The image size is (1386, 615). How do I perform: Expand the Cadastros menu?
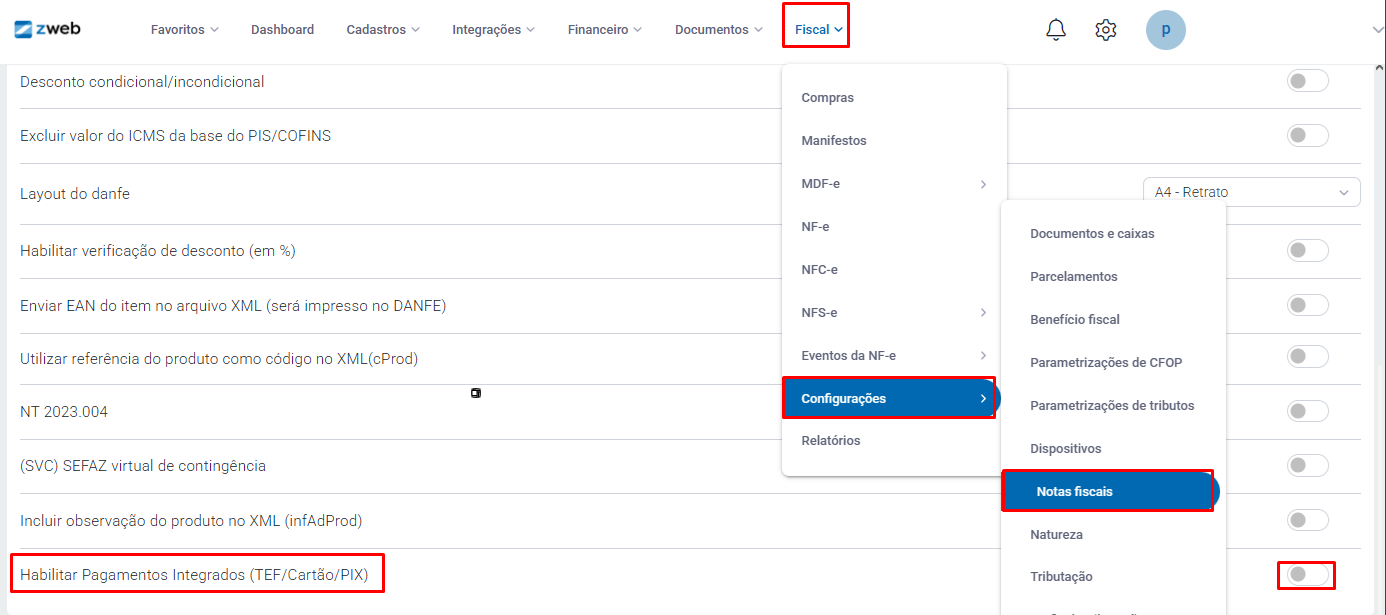[383, 30]
